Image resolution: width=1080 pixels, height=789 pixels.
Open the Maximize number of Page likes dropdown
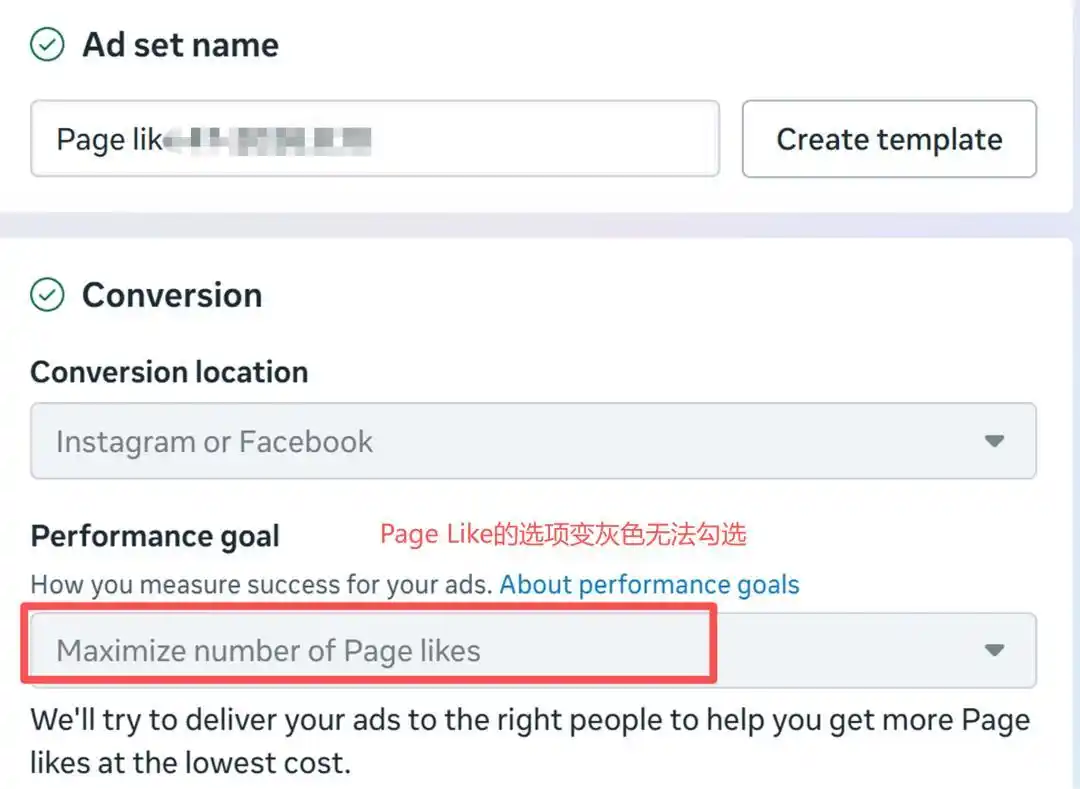coord(533,650)
